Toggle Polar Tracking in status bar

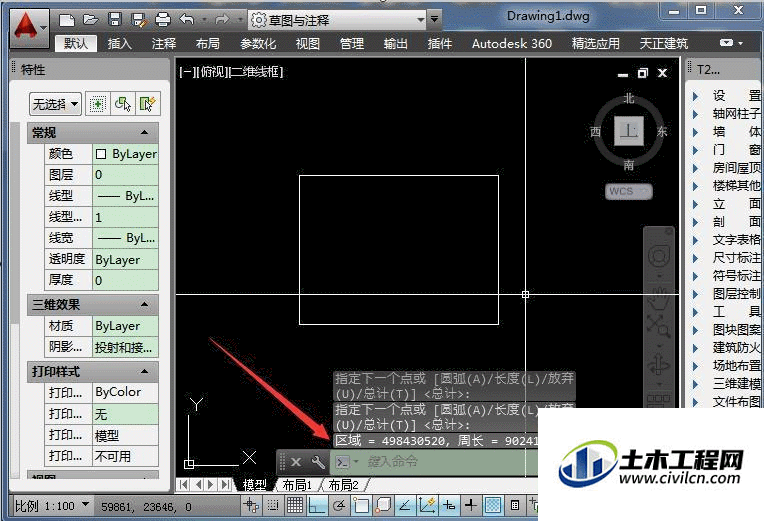pos(339,505)
